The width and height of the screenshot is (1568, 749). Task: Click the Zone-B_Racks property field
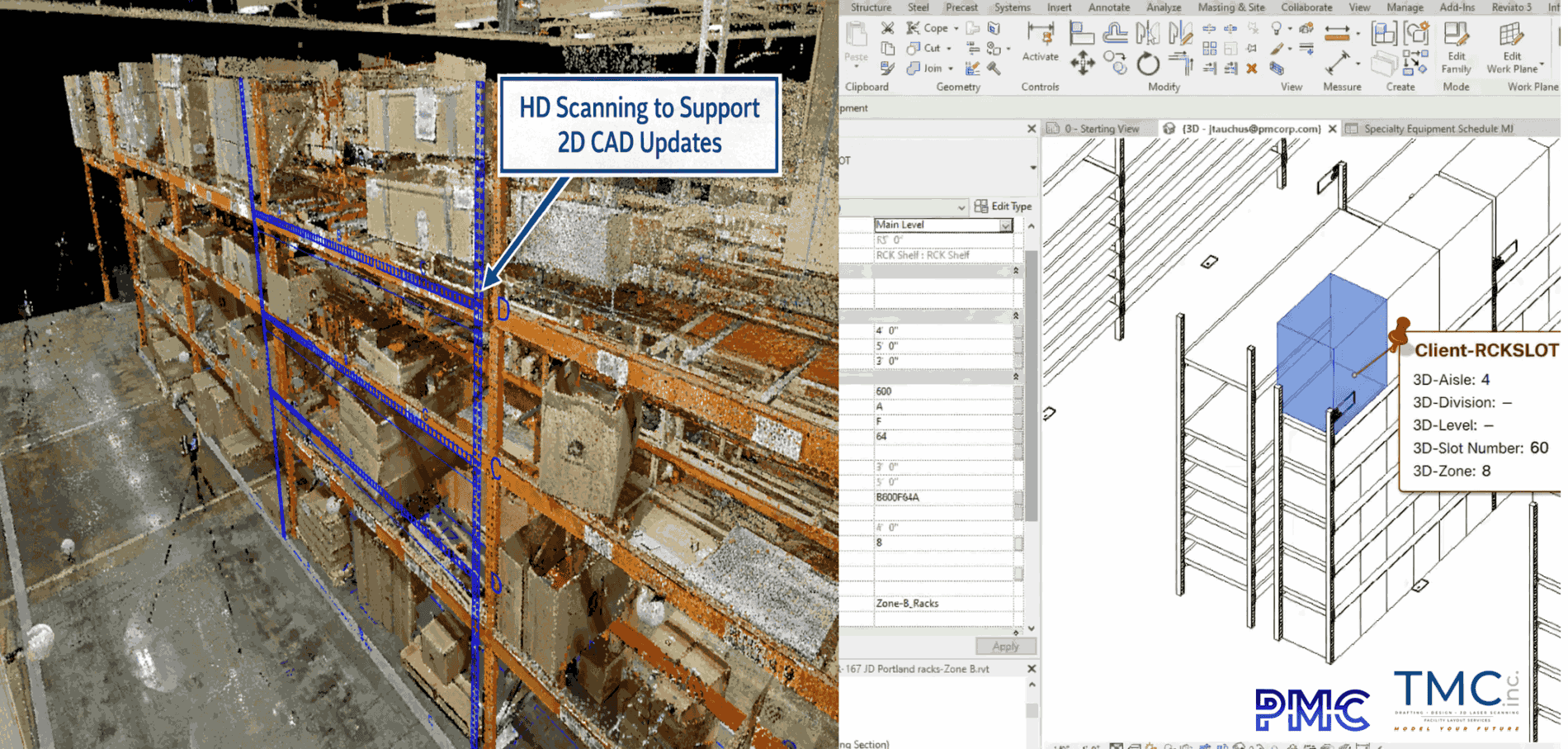tap(941, 604)
